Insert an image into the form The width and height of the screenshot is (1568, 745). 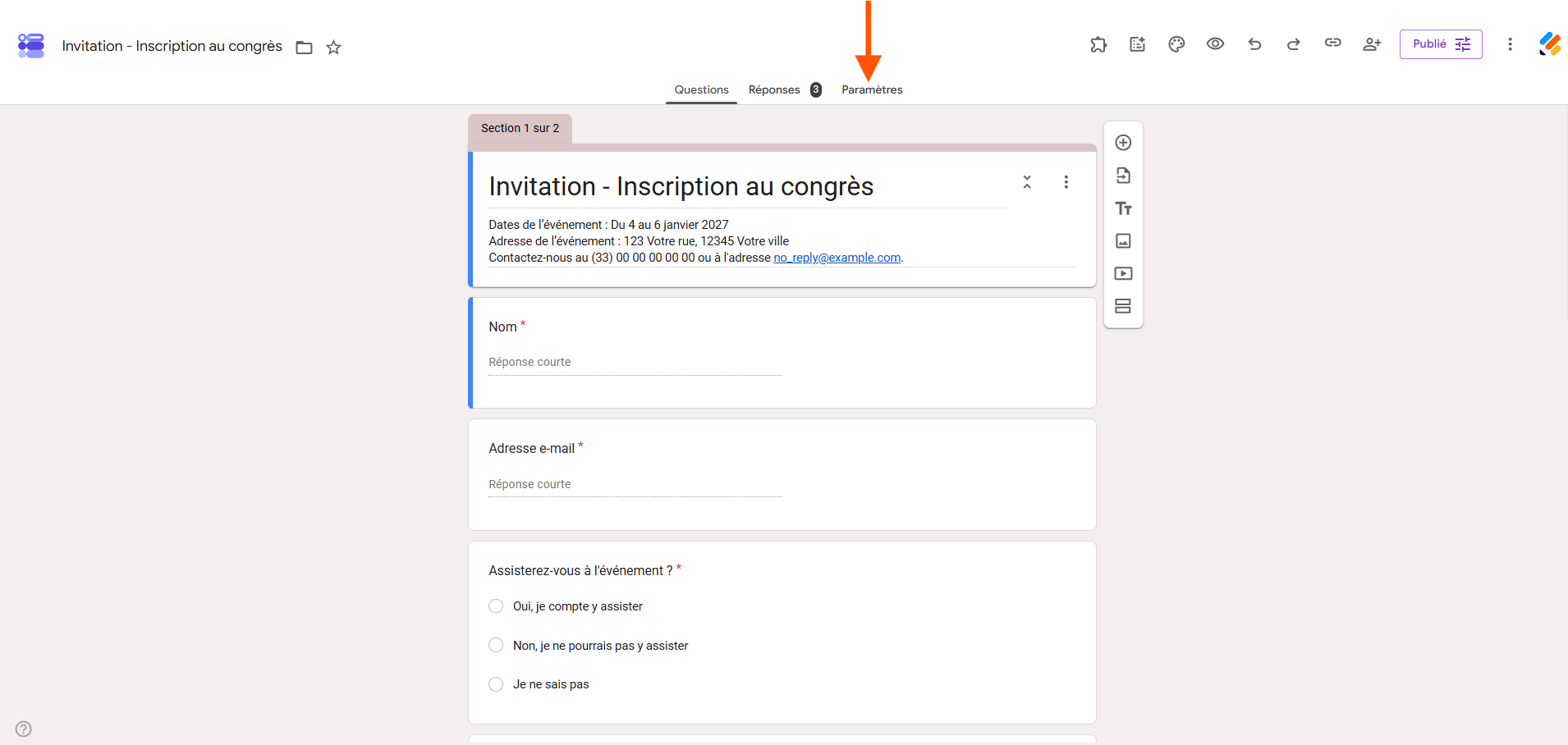1123,240
